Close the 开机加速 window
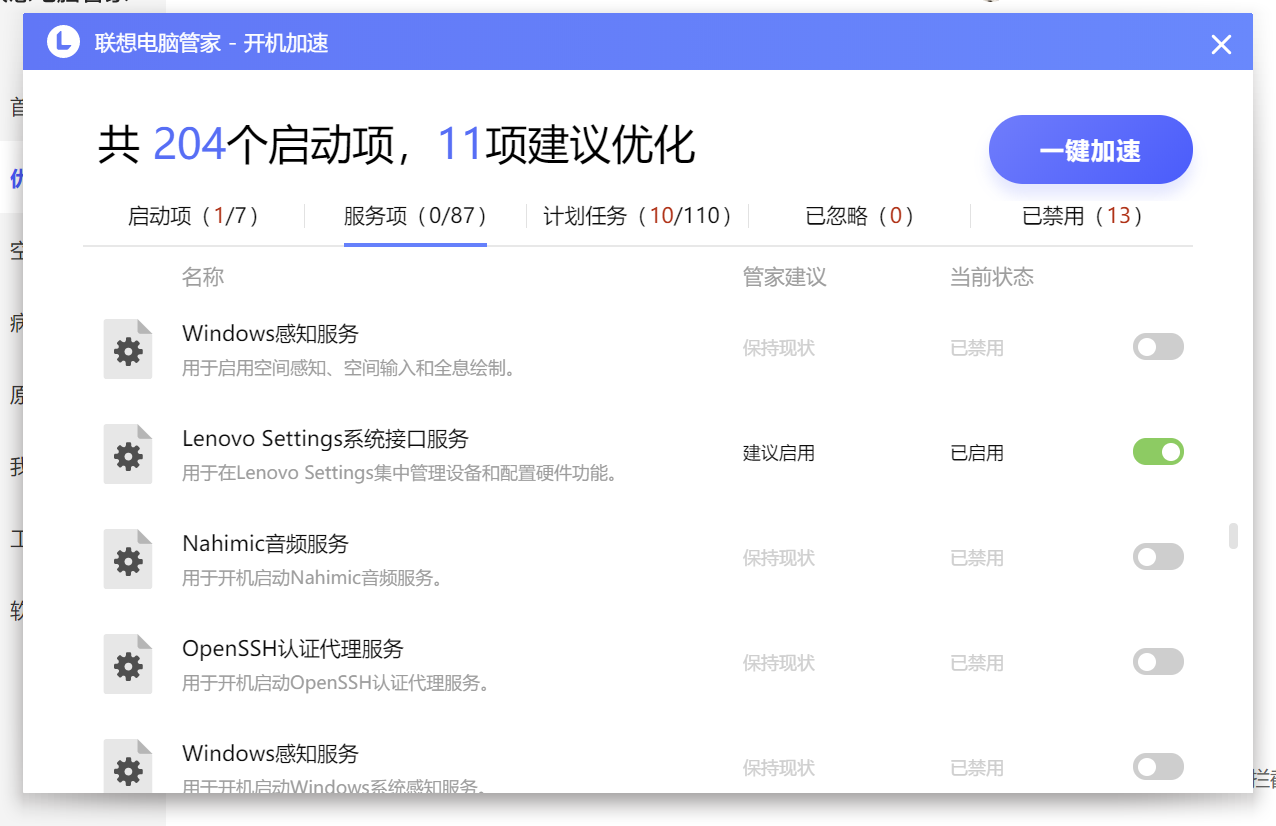This screenshot has width=1276, height=826. coord(1221,44)
